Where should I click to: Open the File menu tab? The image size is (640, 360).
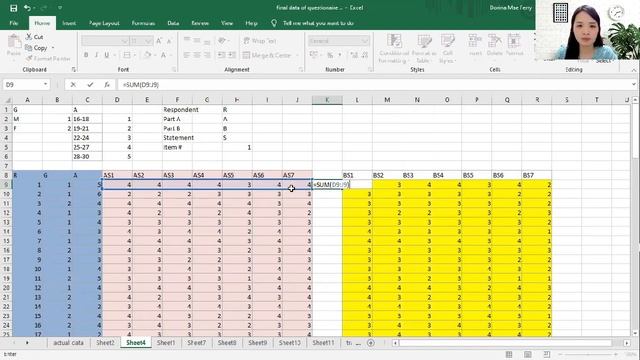(x=14, y=23)
